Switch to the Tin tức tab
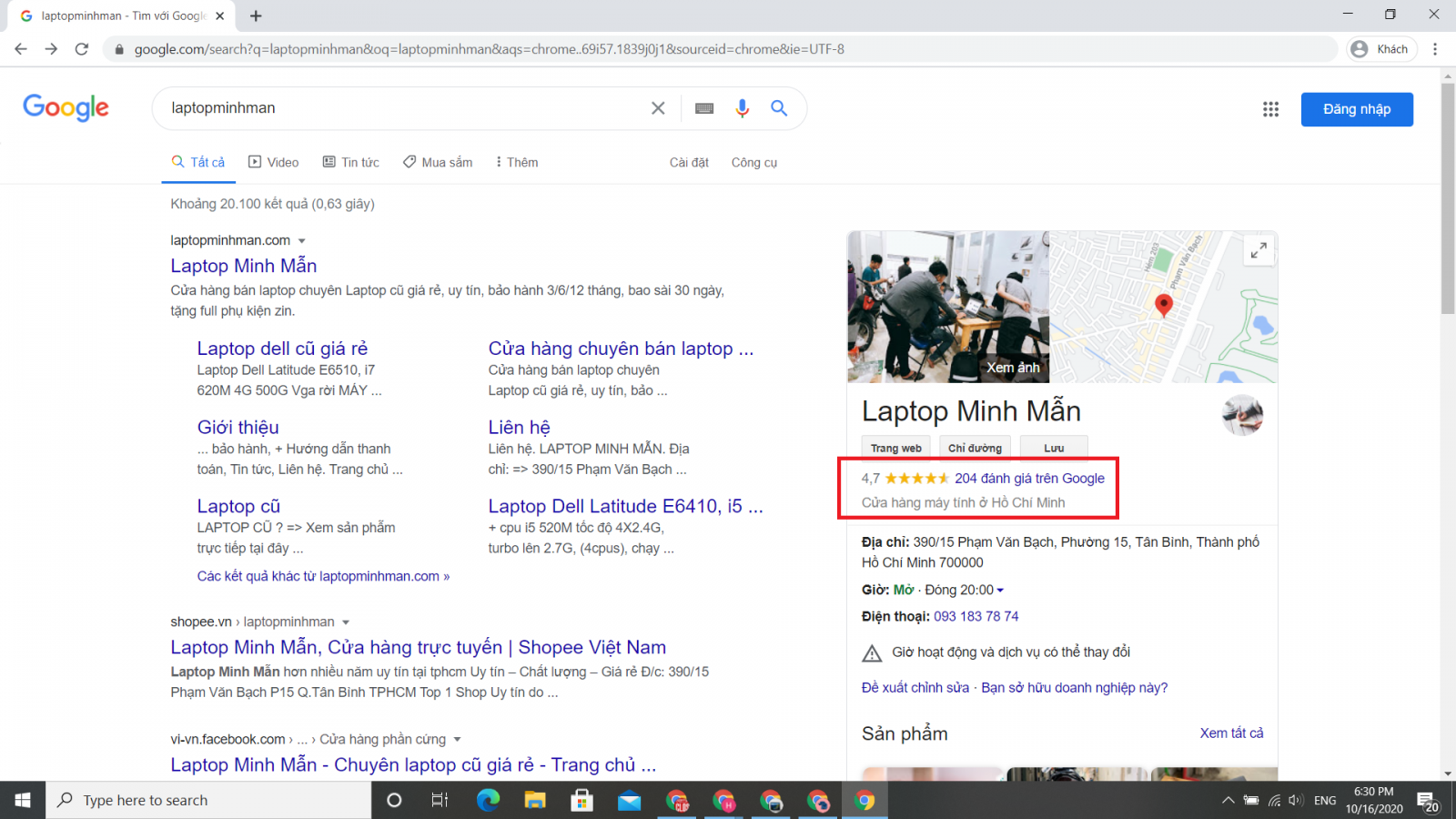Image resolution: width=1456 pixels, height=819 pixels. click(x=350, y=162)
